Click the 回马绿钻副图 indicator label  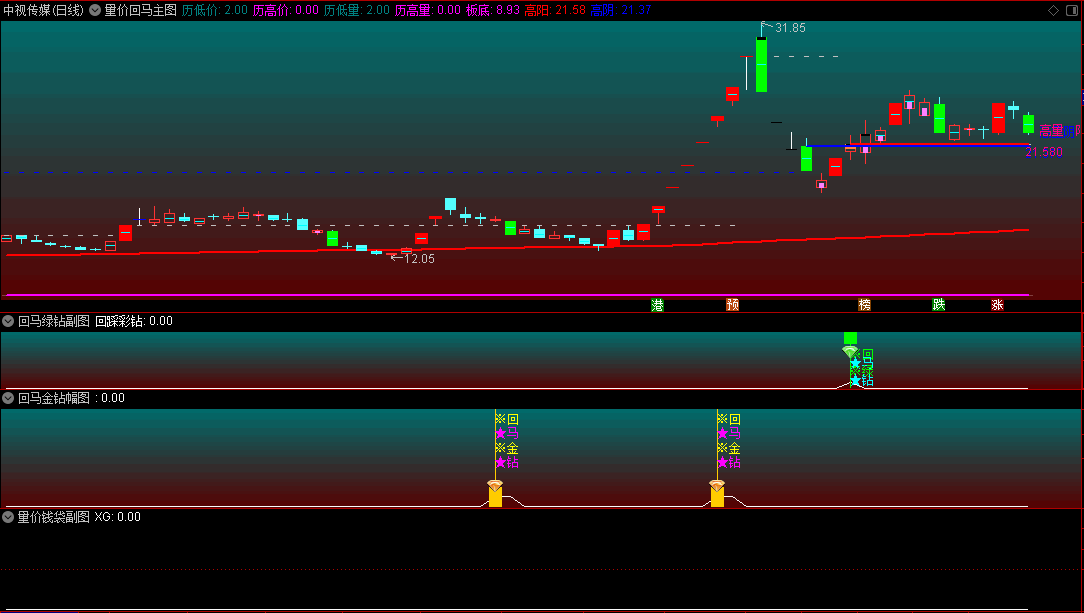[x=54, y=321]
